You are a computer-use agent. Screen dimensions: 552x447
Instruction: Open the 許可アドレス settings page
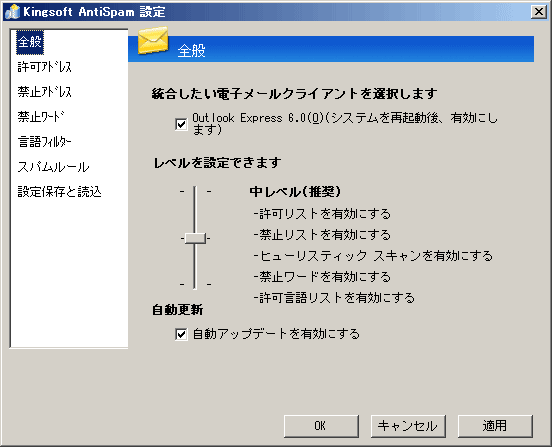pyautogui.click(x=44, y=67)
